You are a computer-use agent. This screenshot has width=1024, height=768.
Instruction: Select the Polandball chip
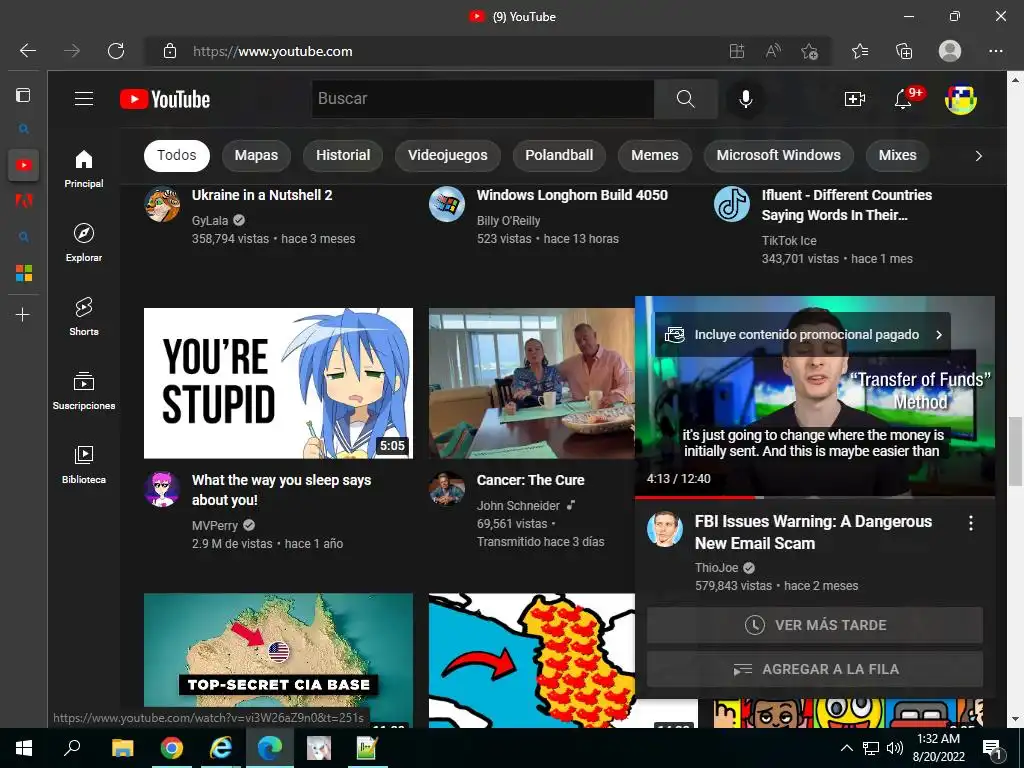pyautogui.click(x=559, y=155)
